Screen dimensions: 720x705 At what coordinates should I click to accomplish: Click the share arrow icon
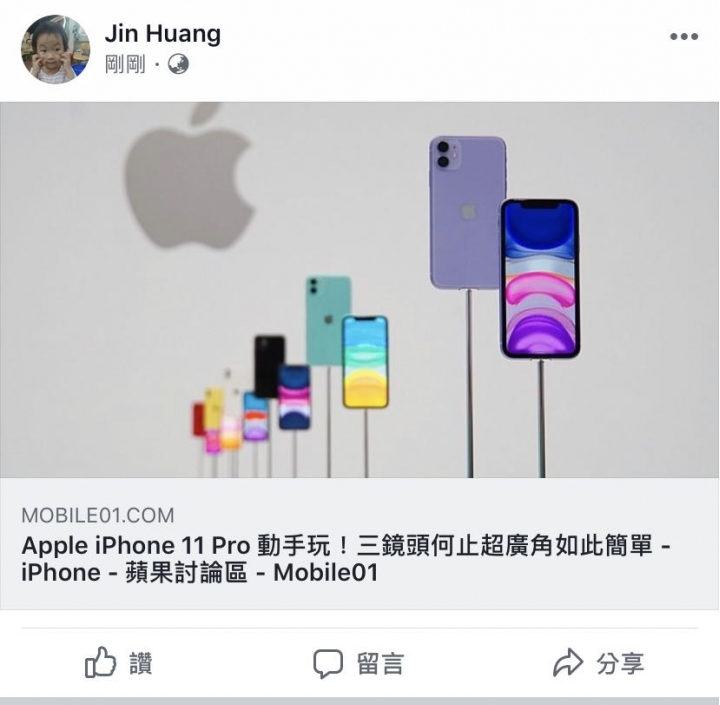click(x=568, y=662)
